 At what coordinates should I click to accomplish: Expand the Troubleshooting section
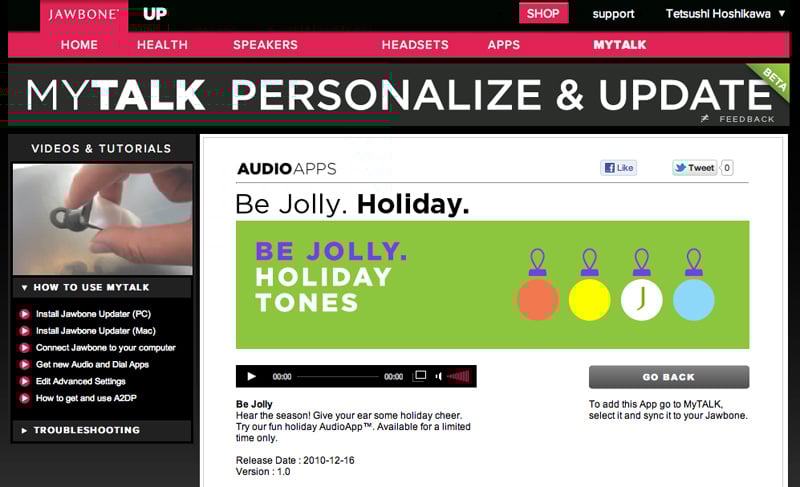coord(100,431)
